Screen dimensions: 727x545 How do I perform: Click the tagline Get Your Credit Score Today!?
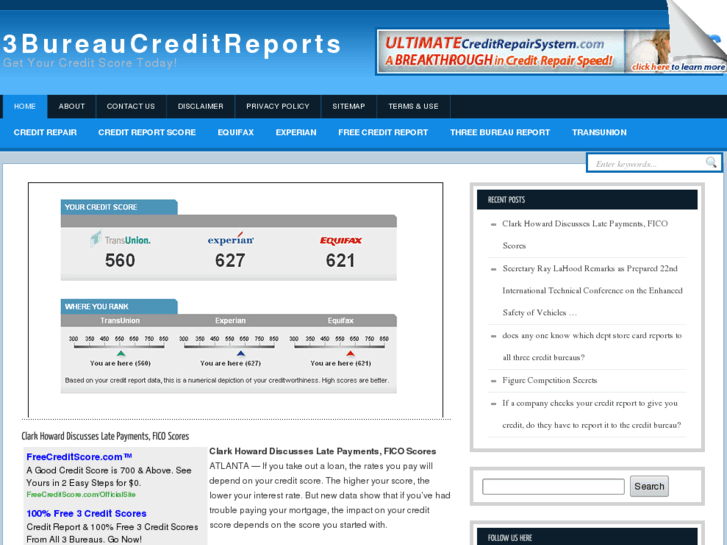[89, 63]
